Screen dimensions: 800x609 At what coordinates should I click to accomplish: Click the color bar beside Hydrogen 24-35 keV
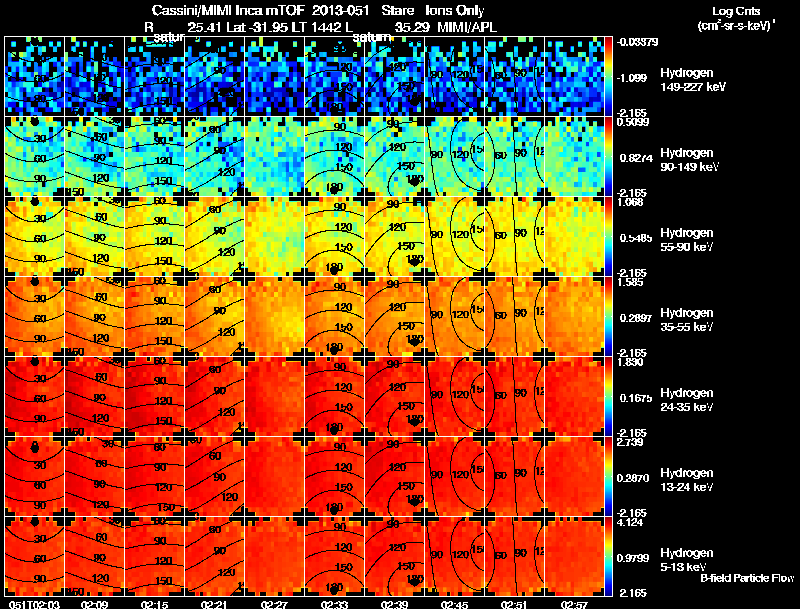(x=608, y=397)
